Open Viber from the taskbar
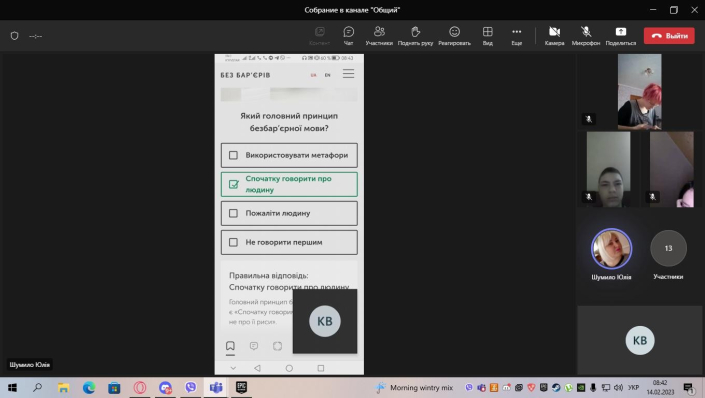Viewport: 705px width, 398px height. [191, 387]
